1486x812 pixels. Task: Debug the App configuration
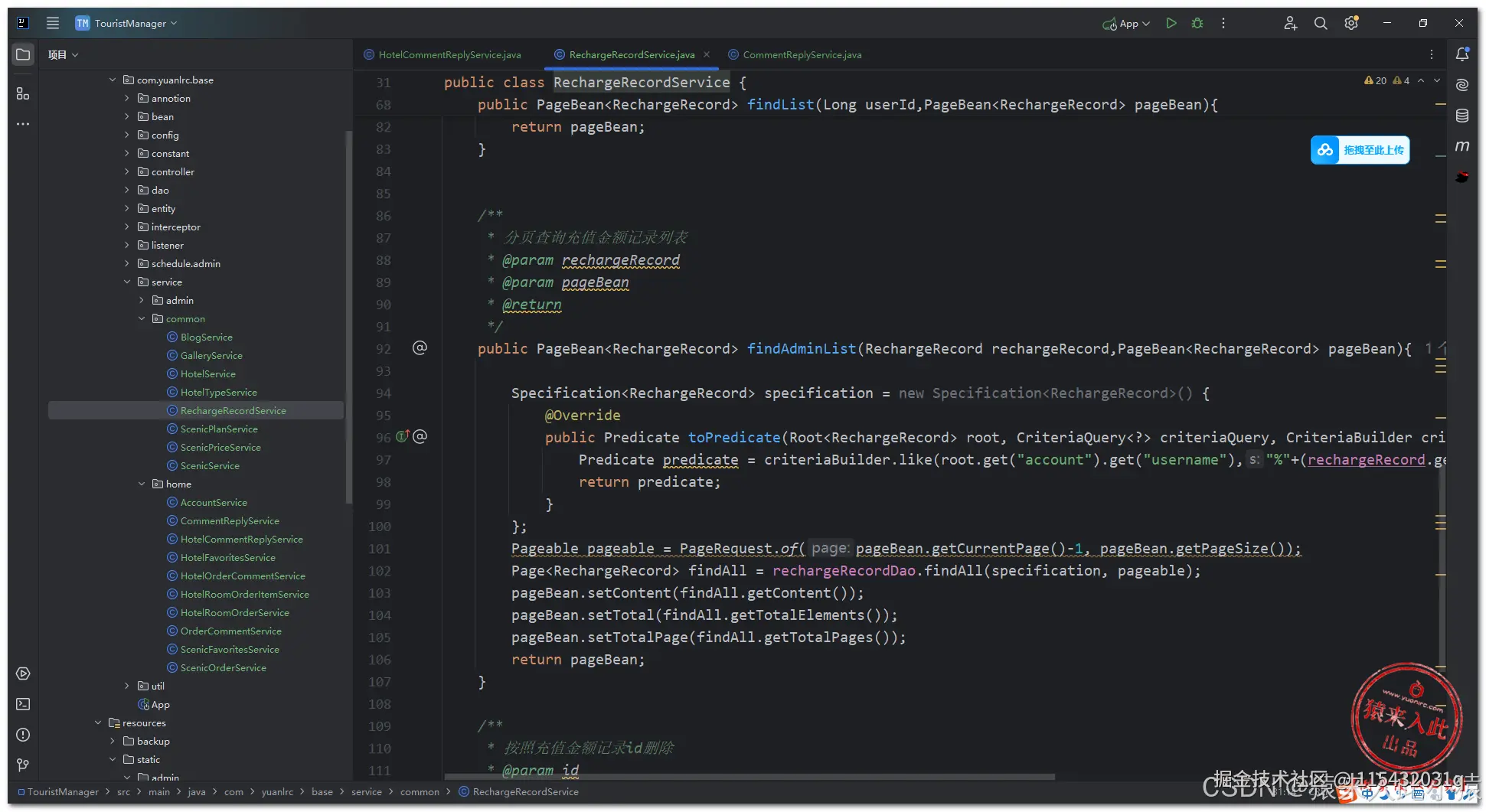(1197, 23)
